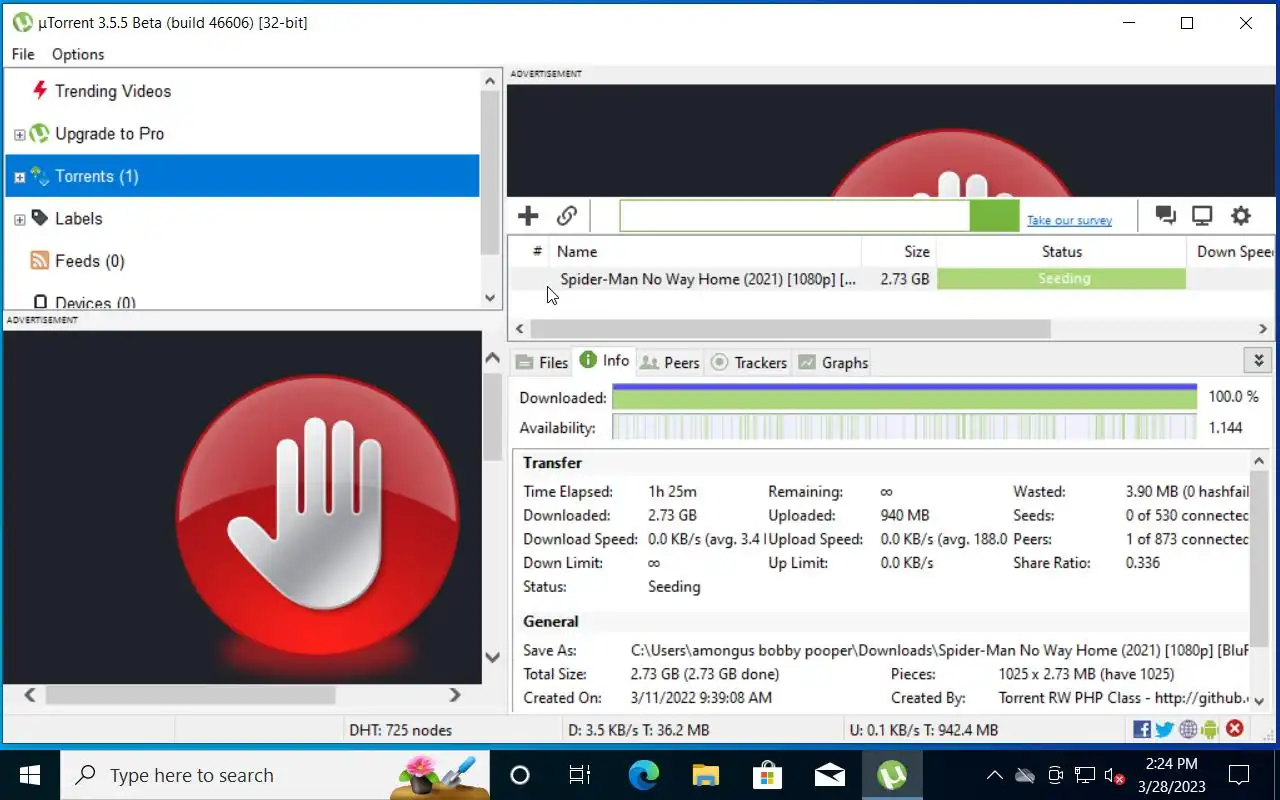This screenshot has height=800, width=1280.
Task: Click the Info pane scroll down arrow
Action: [1259, 701]
